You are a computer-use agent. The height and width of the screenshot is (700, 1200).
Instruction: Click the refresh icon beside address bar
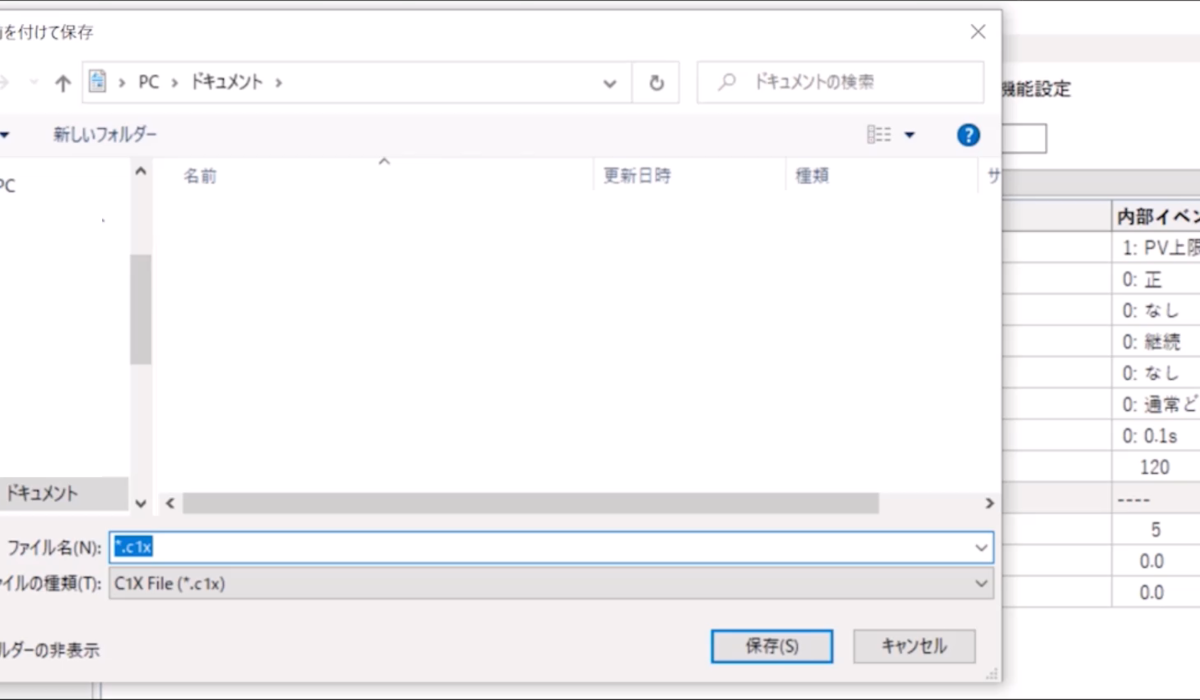(x=656, y=83)
